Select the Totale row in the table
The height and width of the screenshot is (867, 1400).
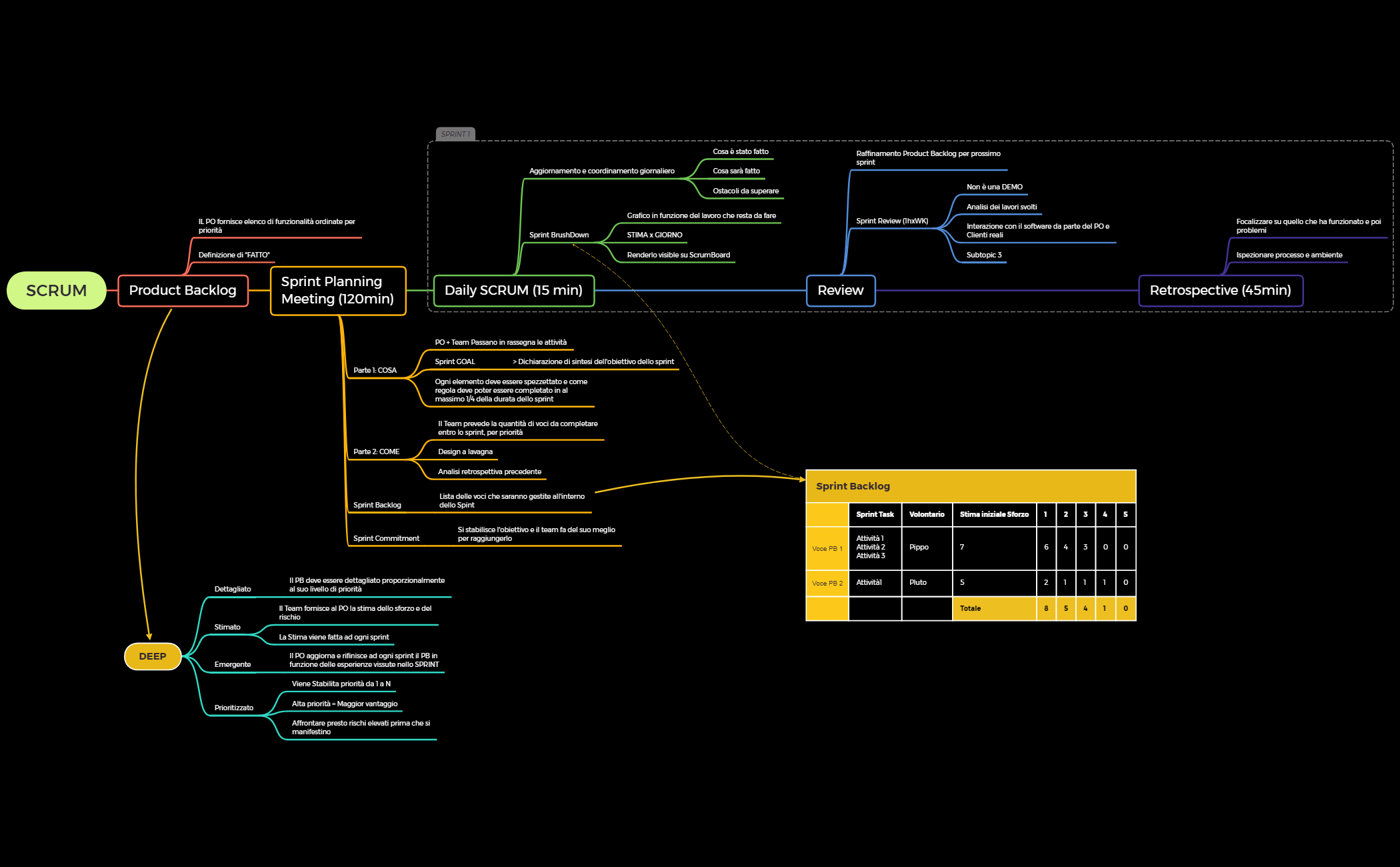click(971, 608)
